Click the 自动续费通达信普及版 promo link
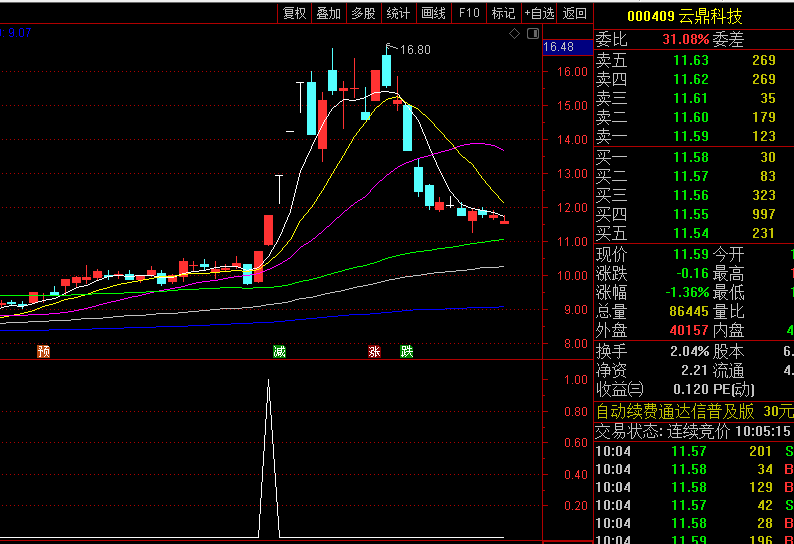Screen dimensions: 794x544 click(676, 411)
